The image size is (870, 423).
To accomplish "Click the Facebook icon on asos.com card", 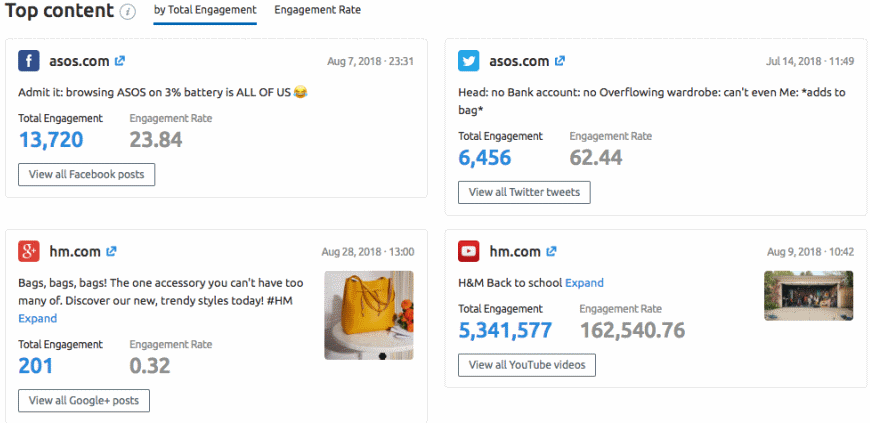I will (x=29, y=61).
